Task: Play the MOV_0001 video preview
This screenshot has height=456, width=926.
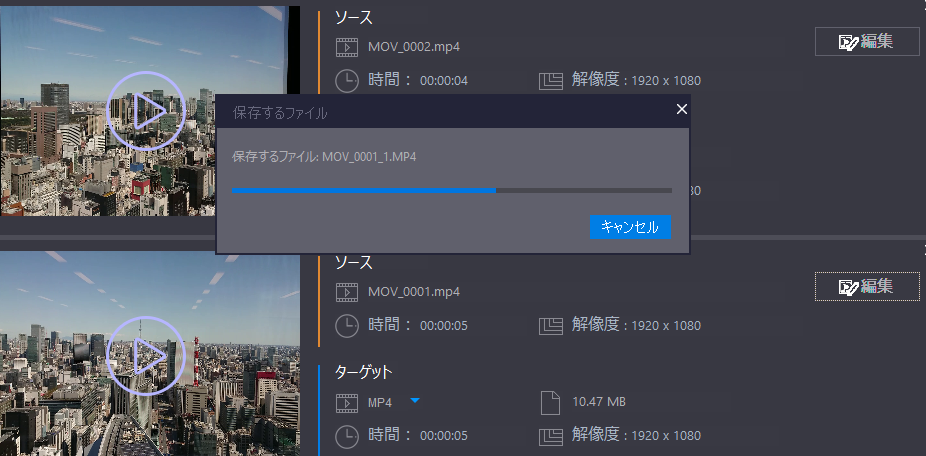Action: [145, 354]
